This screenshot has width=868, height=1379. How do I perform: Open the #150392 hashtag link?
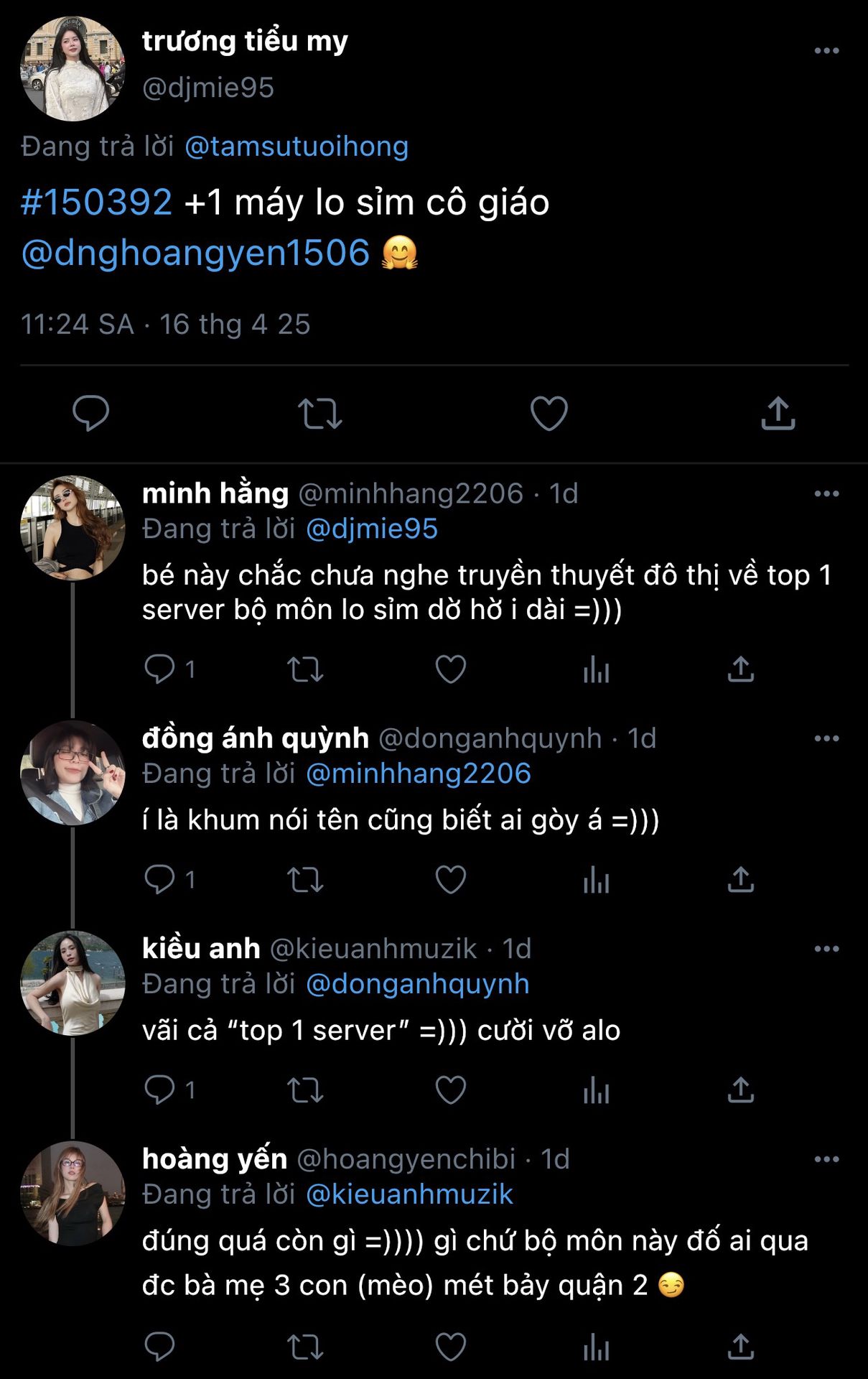pyautogui.click(x=96, y=203)
